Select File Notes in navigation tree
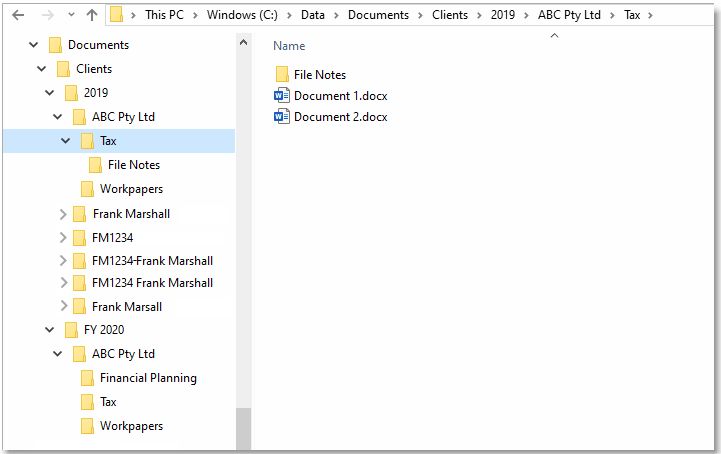 point(134,165)
